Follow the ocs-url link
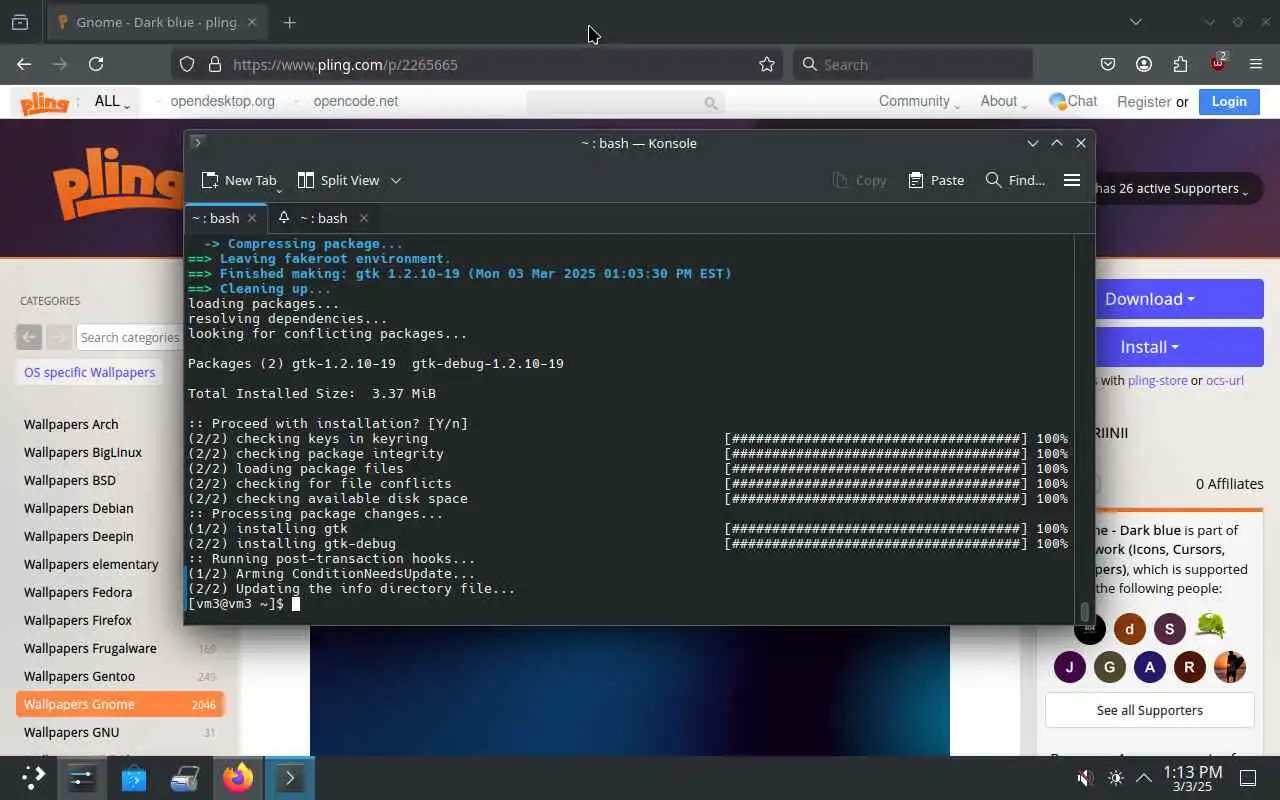The height and width of the screenshot is (800, 1280). tap(1225, 380)
